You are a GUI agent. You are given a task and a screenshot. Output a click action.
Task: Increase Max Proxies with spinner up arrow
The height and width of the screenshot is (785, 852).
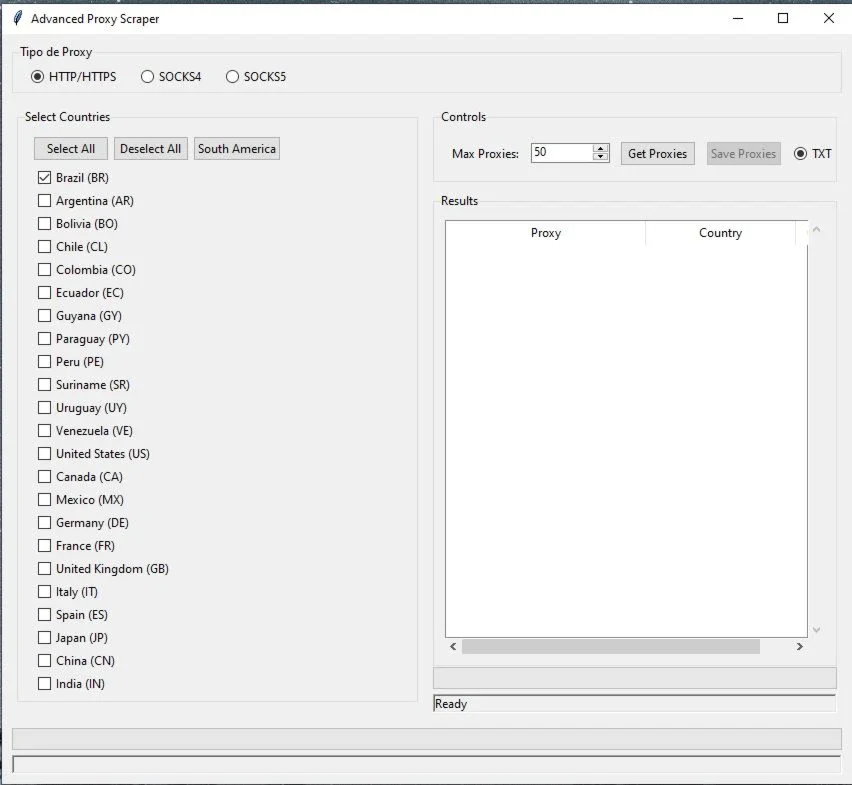click(600, 148)
